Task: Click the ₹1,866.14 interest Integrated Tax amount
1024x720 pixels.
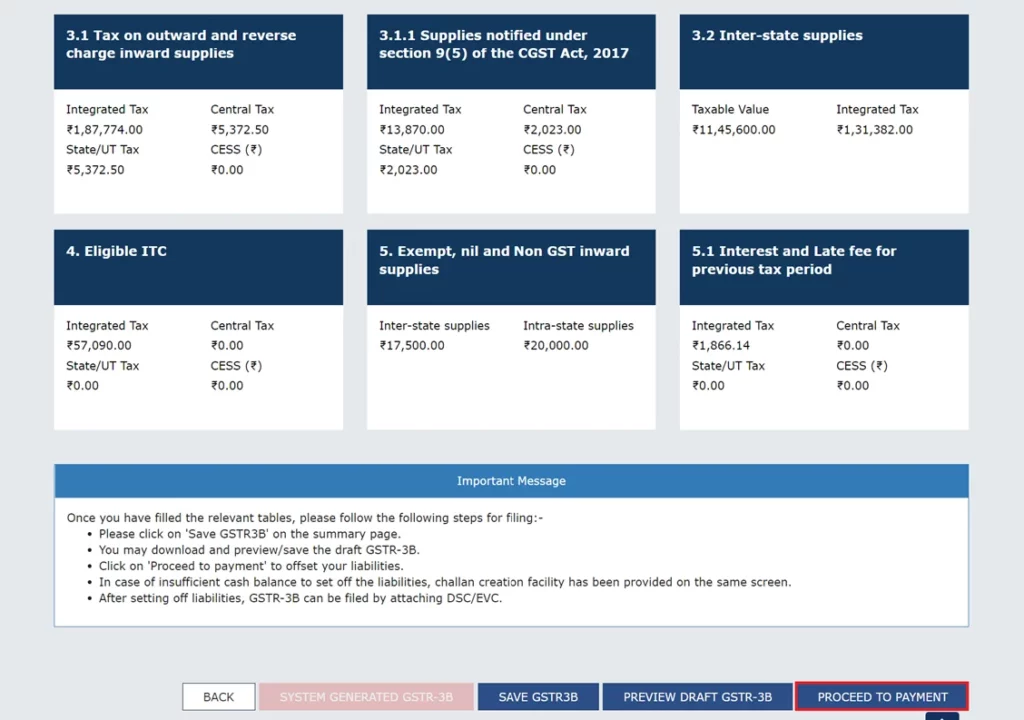Action: point(720,346)
